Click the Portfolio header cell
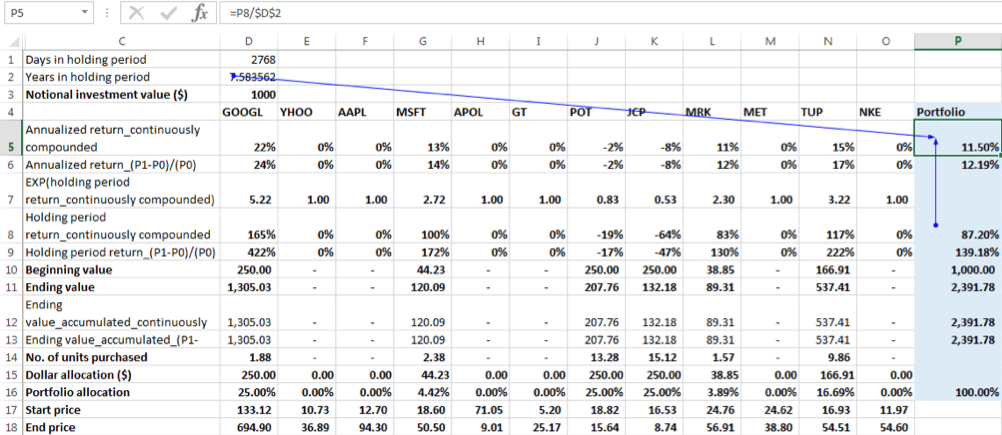Viewport: 1002px width, 435px height. pos(958,112)
